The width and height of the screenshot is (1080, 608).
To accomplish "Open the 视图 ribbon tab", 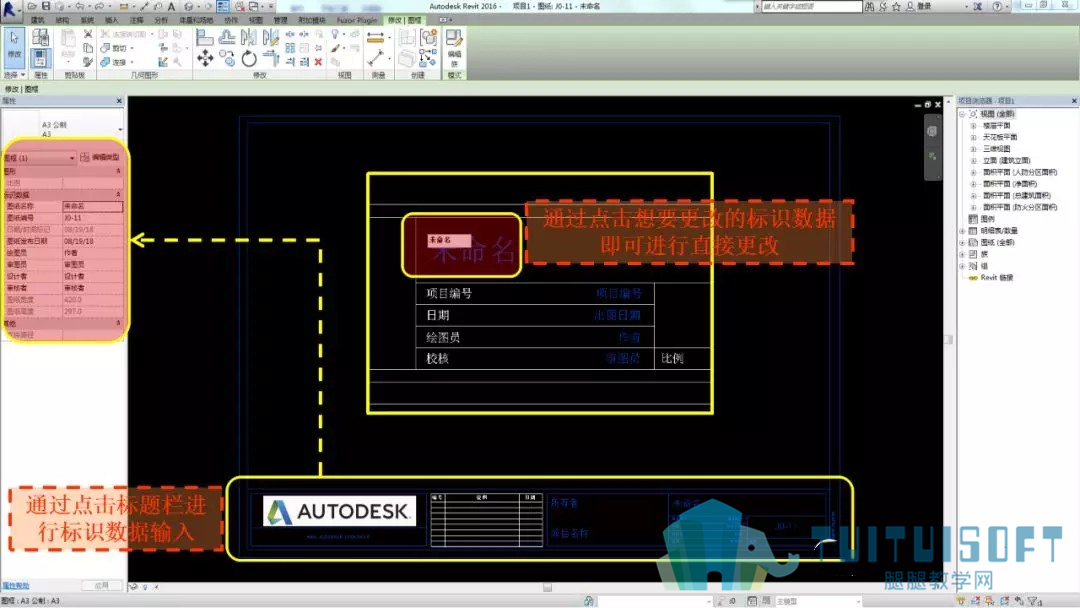I will click(x=256, y=20).
